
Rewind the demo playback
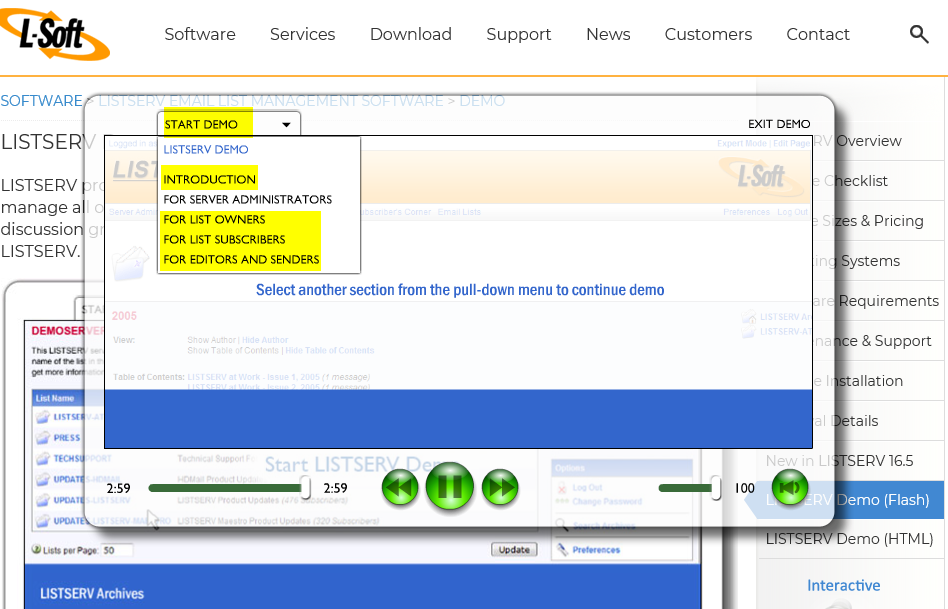(x=400, y=487)
